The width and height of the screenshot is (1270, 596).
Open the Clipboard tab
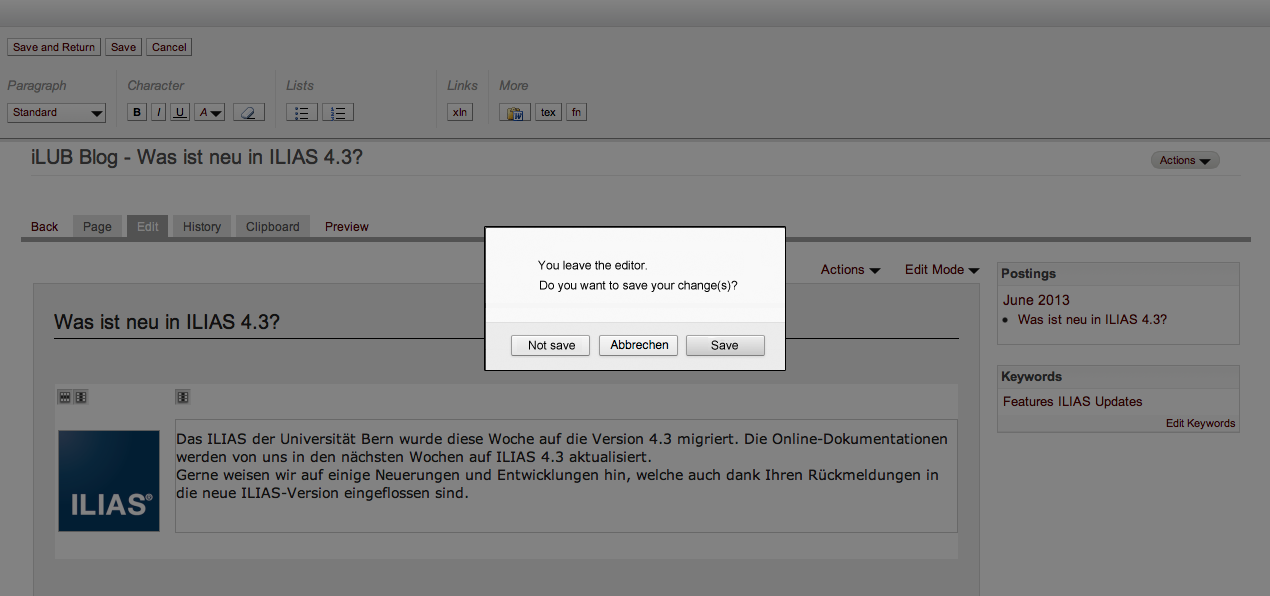point(273,227)
